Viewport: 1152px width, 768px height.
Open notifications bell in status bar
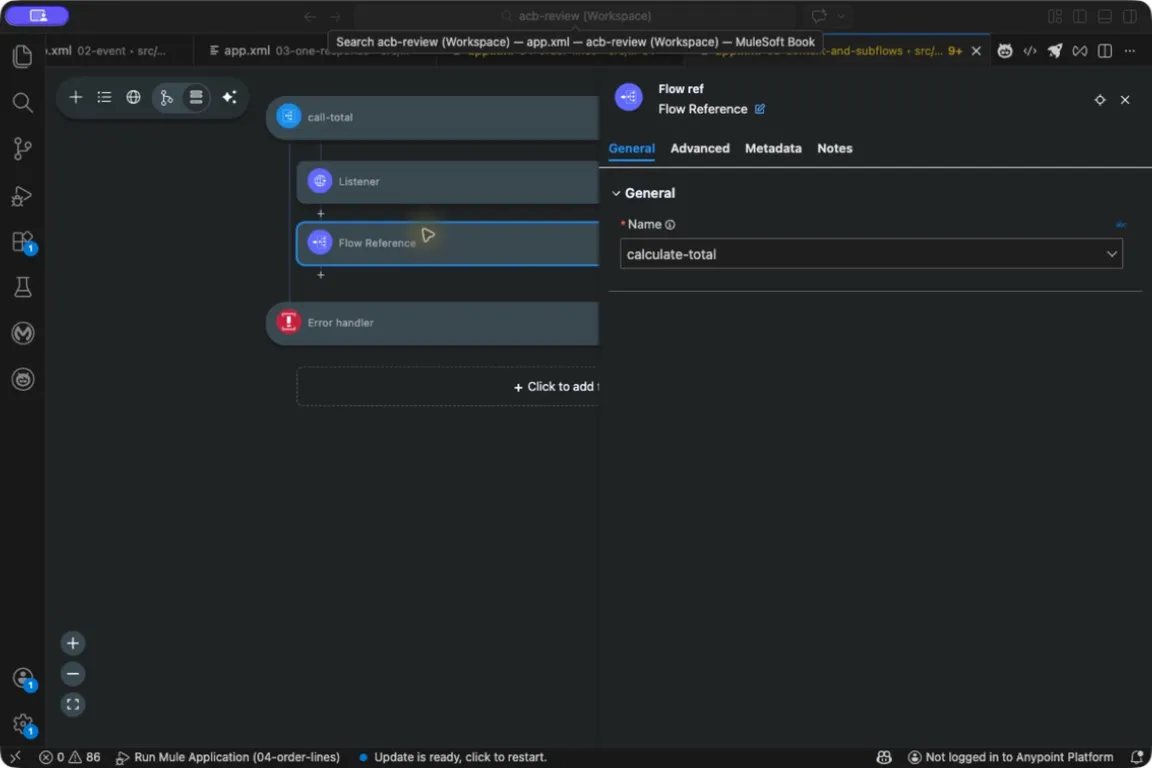point(1136,757)
